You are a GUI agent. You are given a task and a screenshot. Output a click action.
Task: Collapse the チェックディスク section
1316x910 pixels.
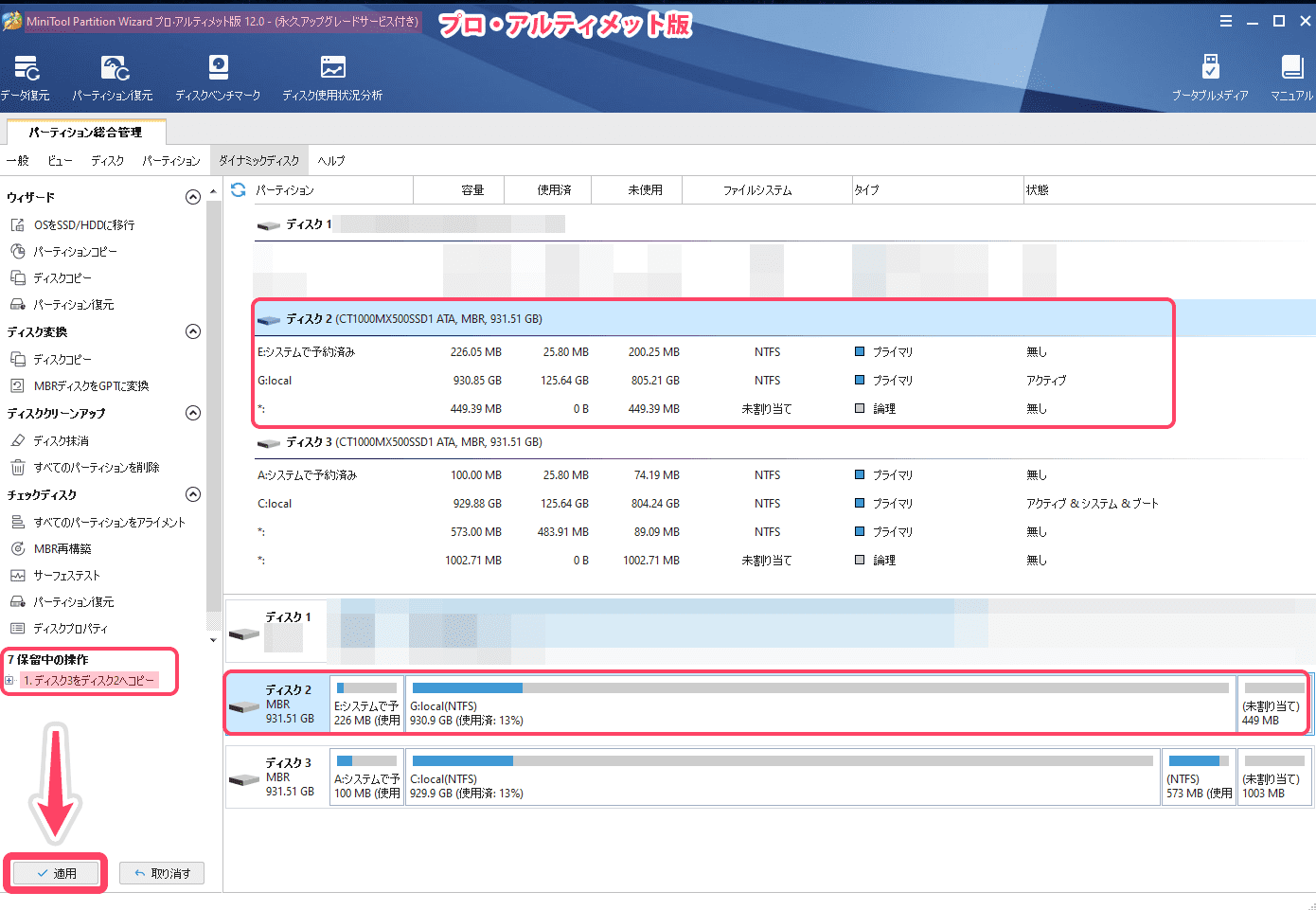click(x=193, y=494)
